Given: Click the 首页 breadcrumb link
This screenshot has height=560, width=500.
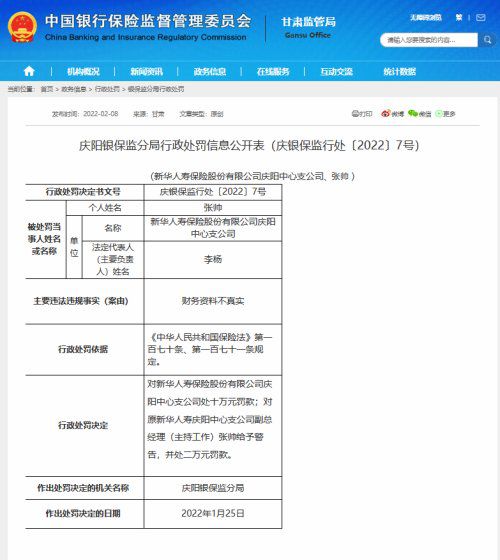Looking at the screenshot, I should [47, 89].
